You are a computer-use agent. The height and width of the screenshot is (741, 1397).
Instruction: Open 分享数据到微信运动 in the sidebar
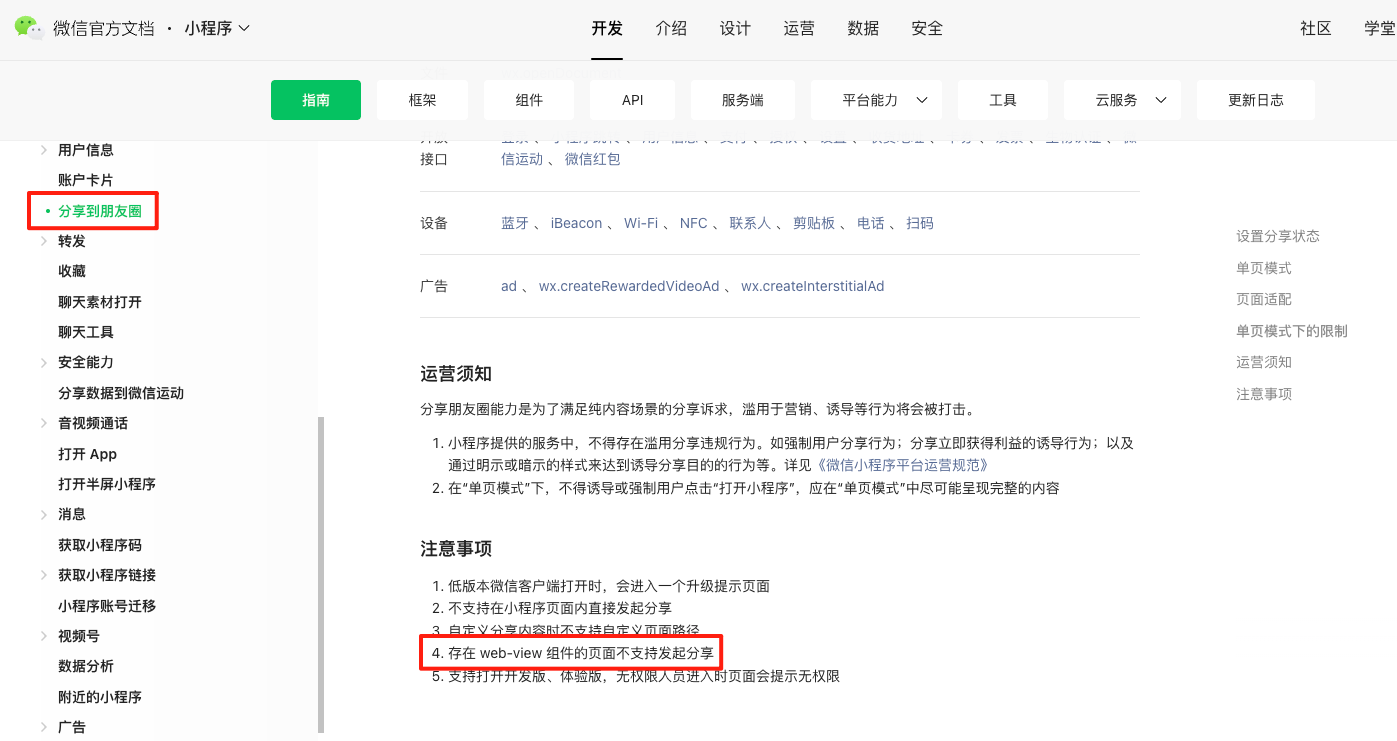click(121, 393)
